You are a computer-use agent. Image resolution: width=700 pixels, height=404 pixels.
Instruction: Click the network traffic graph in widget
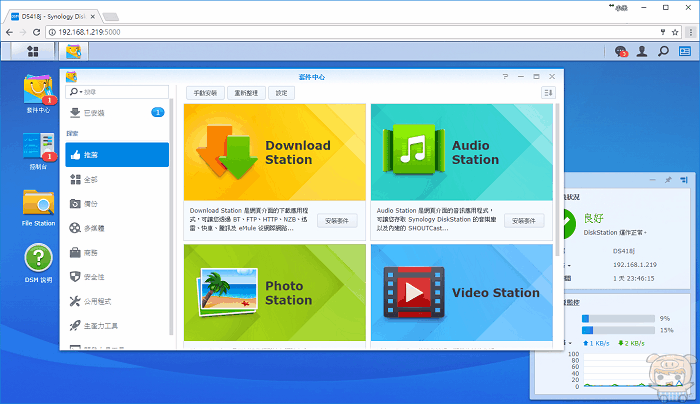click(x=632, y=370)
